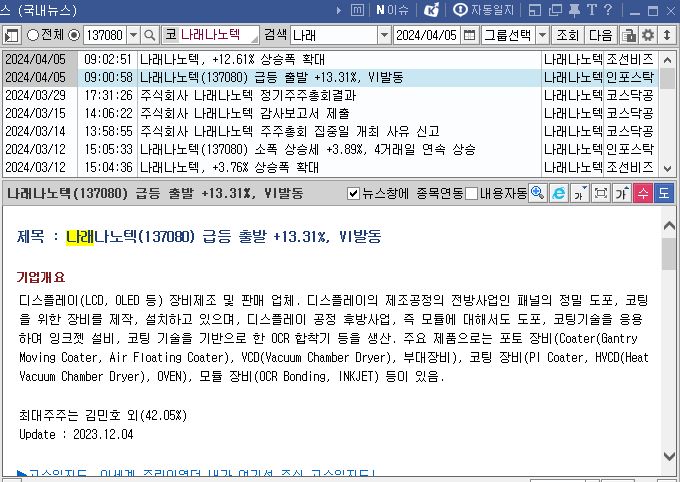Click up arrow on news list scrollbar
Screen dimensions: 680x482
click(x=667, y=60)
